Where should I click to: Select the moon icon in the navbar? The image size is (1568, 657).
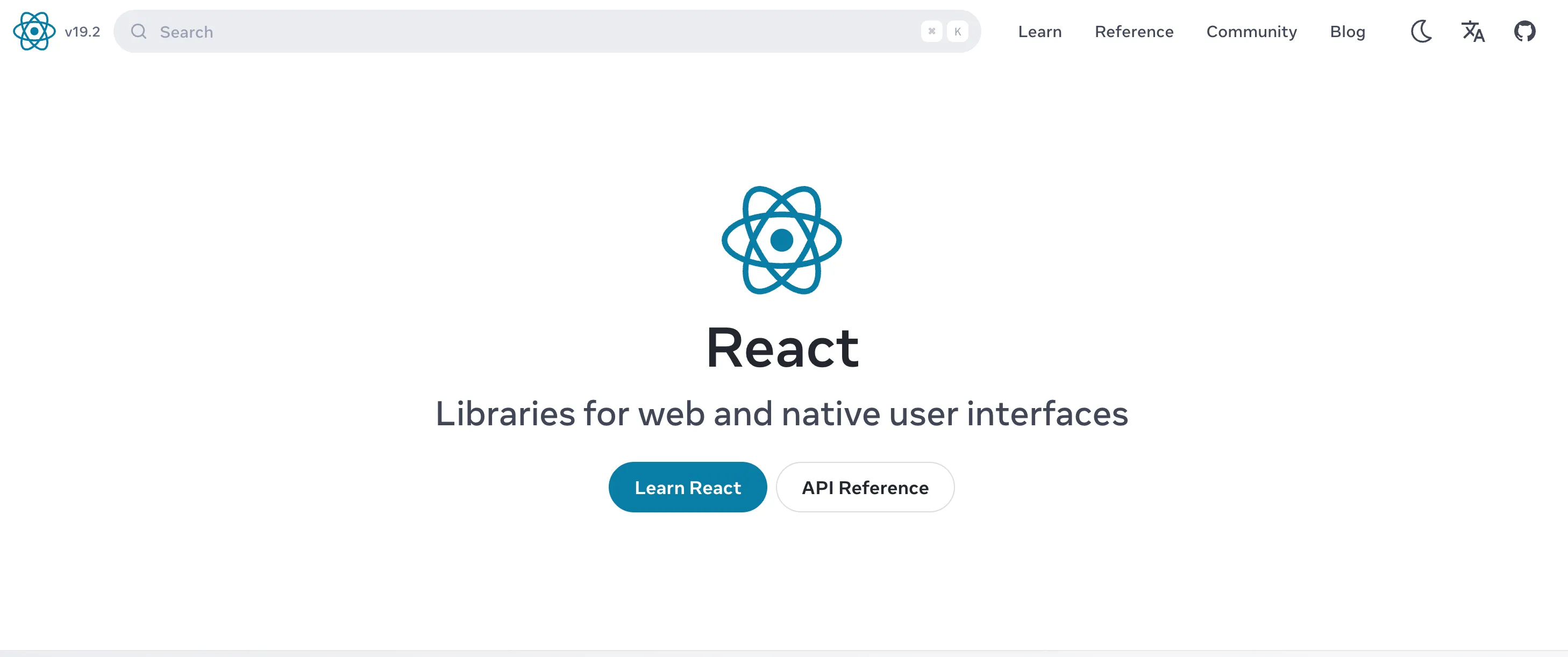tap(1421, 32)
